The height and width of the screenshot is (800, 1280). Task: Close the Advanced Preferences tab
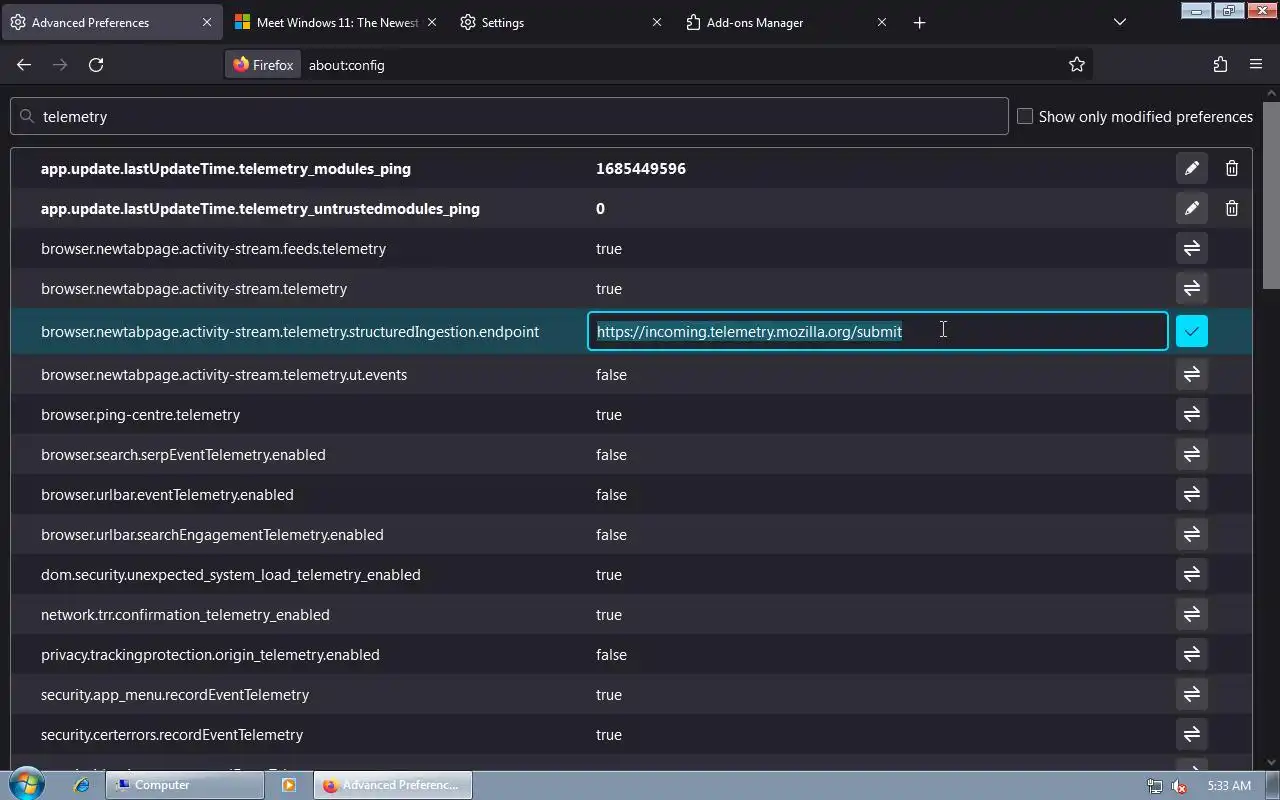point(207,22)
